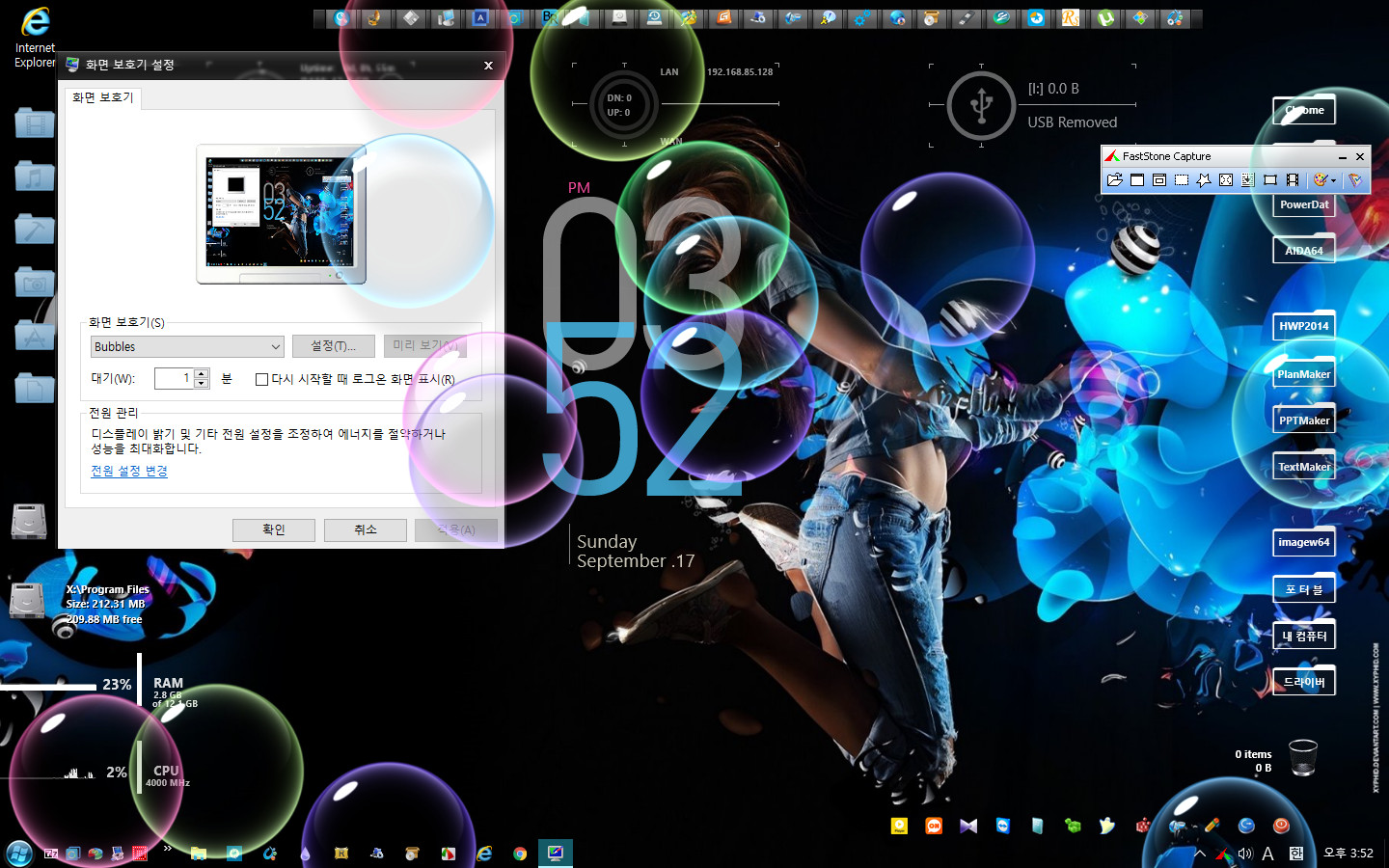Click the X:\Program Files drive widget
Screen dimensions: 1389x868
[x=80, y=604]
